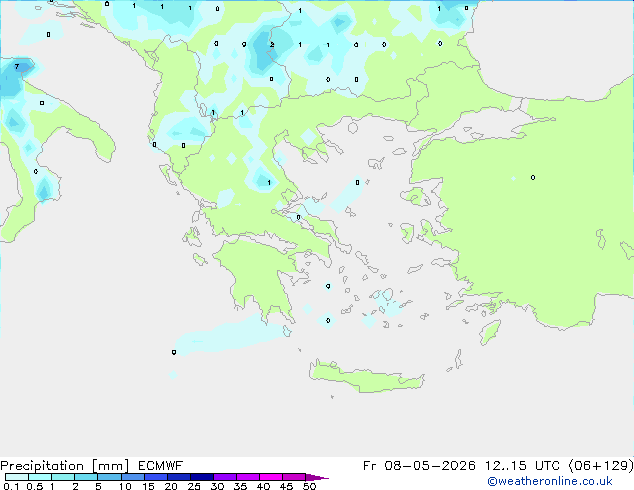
Task: Select the 20–25 mm dark blue legend swatch
Action: pos(179,477)
